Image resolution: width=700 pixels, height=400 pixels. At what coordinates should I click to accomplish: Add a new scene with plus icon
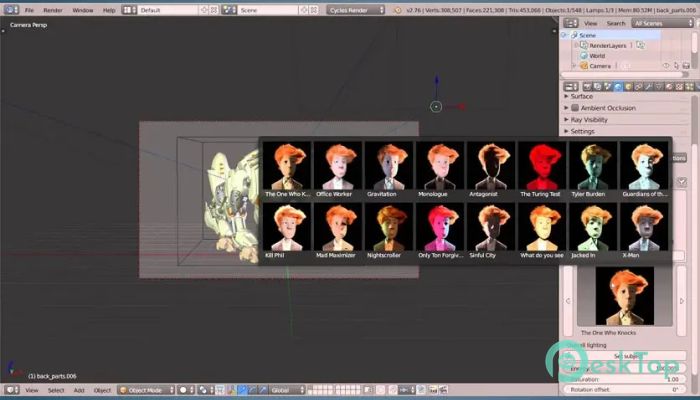(x=304, y=10)
